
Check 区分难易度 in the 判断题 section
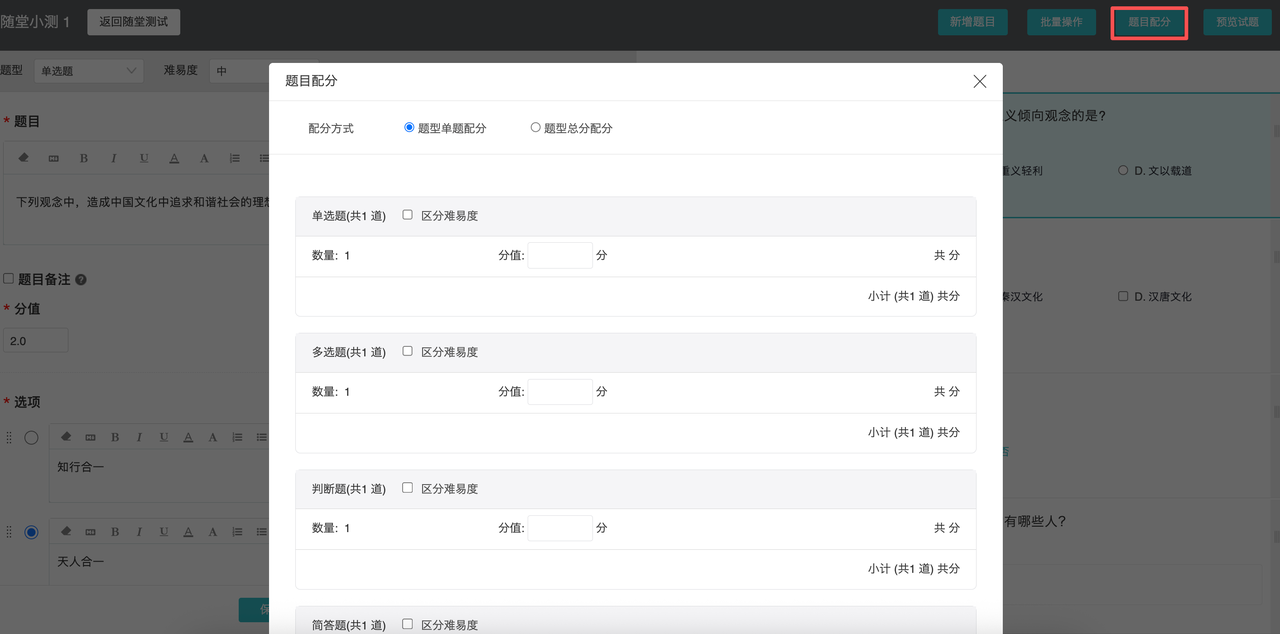tap(407, 488)
